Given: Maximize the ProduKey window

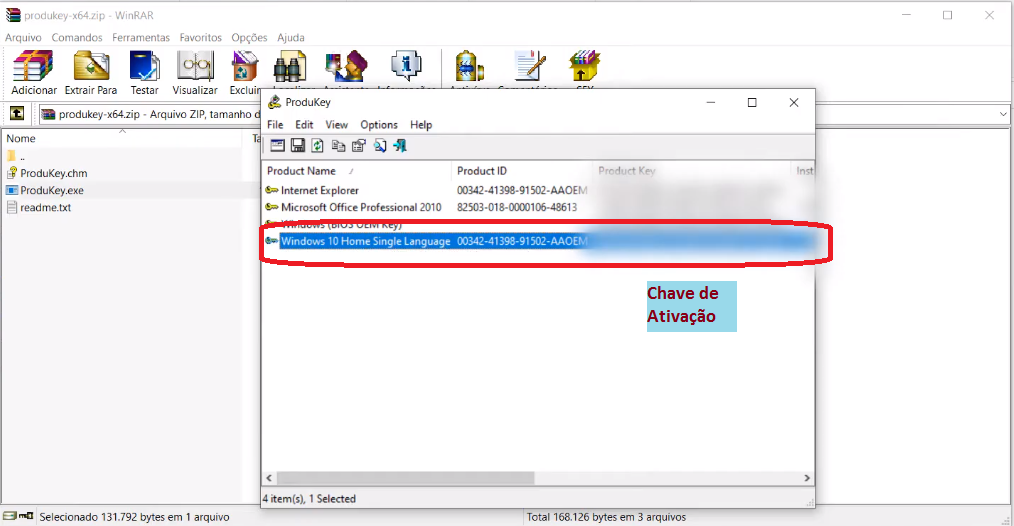Looking at the screenshot, I should (752, 102).
